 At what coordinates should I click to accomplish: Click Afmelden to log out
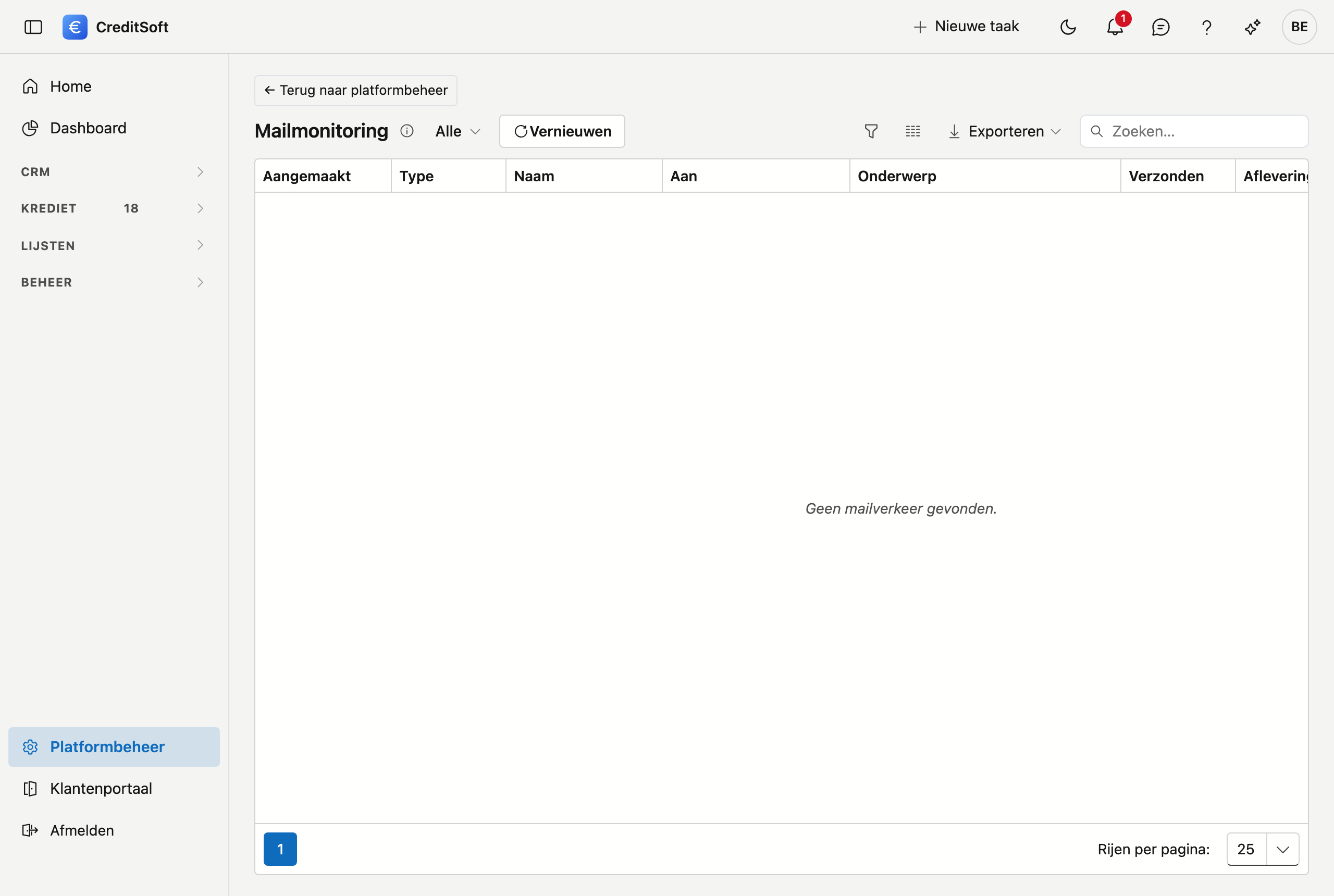[114, 830]
